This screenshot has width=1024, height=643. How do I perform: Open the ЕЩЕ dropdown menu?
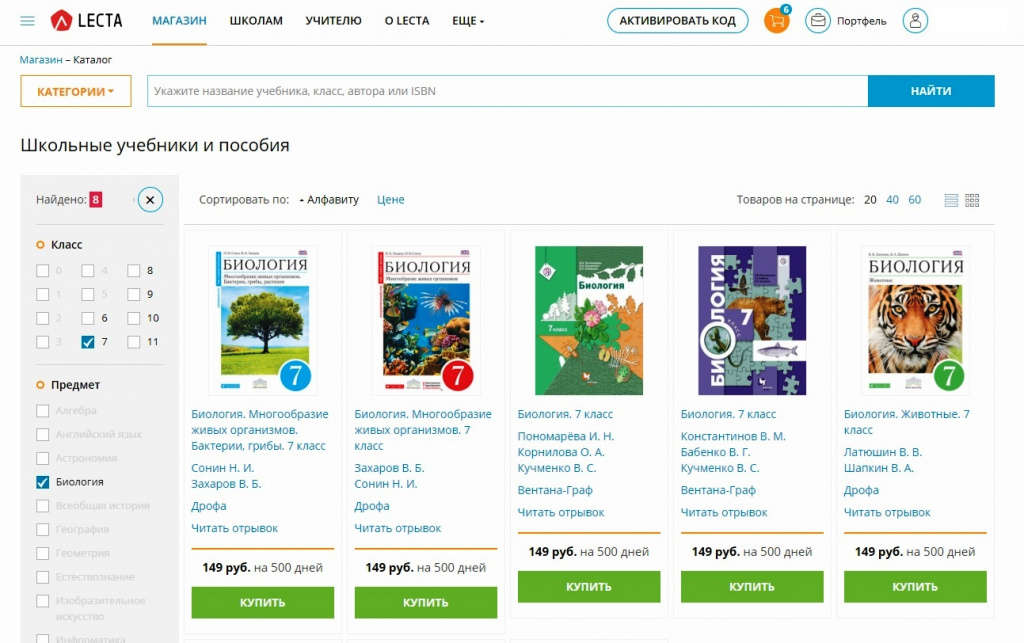click(468, 21)
